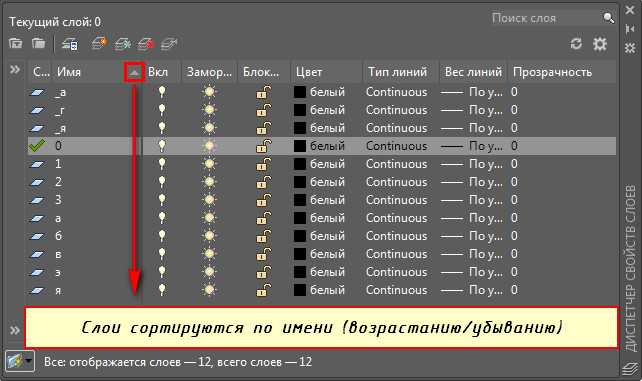Open the color swatch of layer 0
Image resolution: width=642 pixels, height=381 pixels.
[300, 146]
